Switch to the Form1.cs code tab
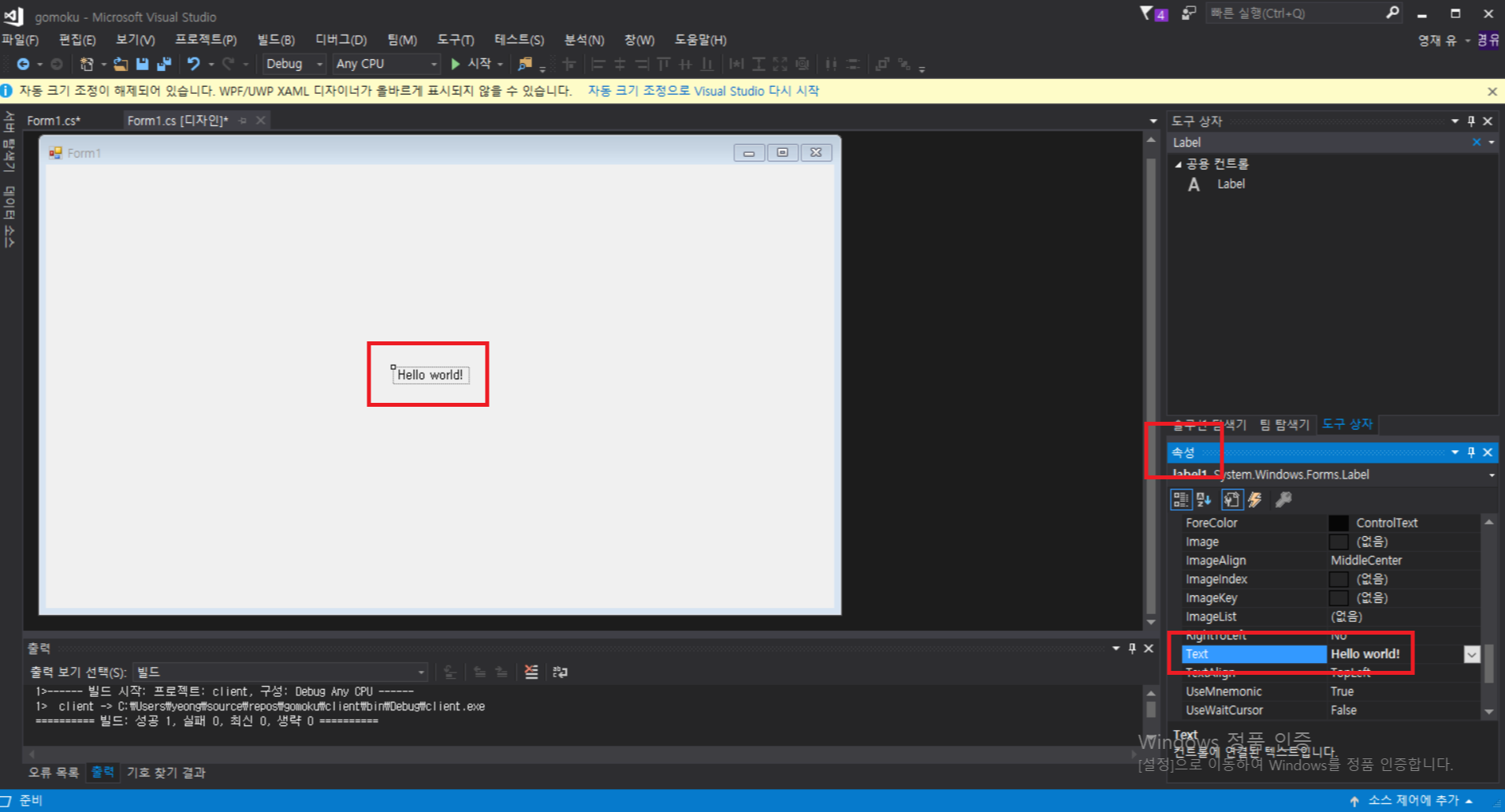The height and width of the screenshot is (812, 1505). click(54, 121)
